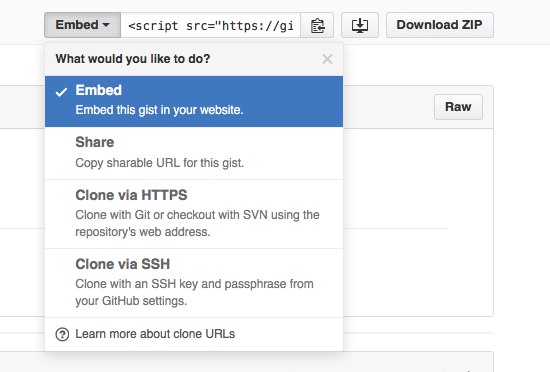The image size is (550, 372).
Task: Select the Share menu option
Action: (x=194, y=153)
